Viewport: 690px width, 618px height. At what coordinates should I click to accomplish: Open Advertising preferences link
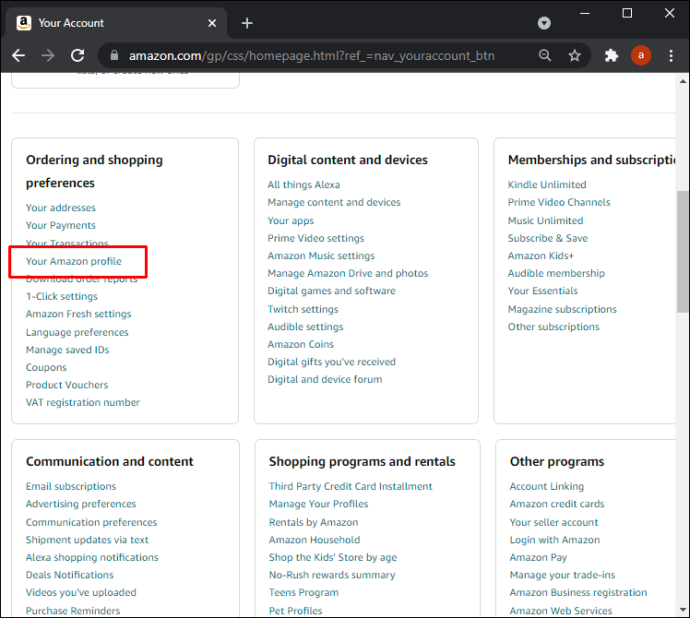(x=81, y=504)
